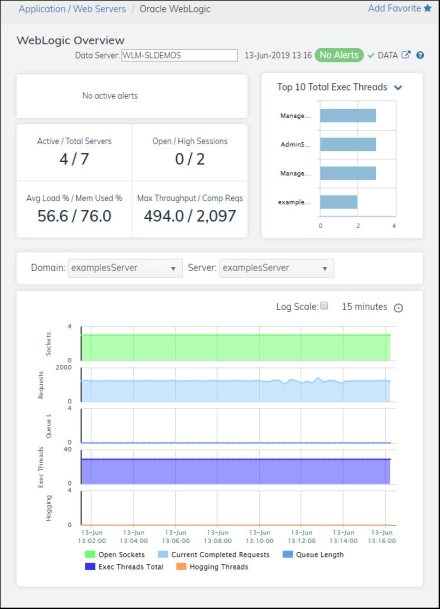This screenshot has height=609, width=440.
Task: Click the Data Server input field
Action: coord(179,55)
